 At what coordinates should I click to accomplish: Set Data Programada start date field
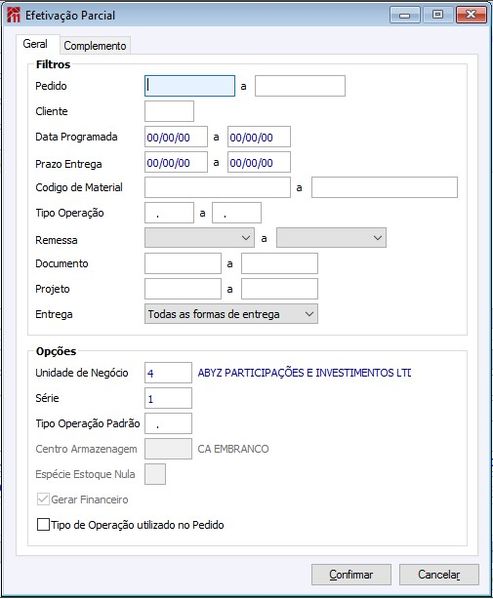click(x=176, y=137)
